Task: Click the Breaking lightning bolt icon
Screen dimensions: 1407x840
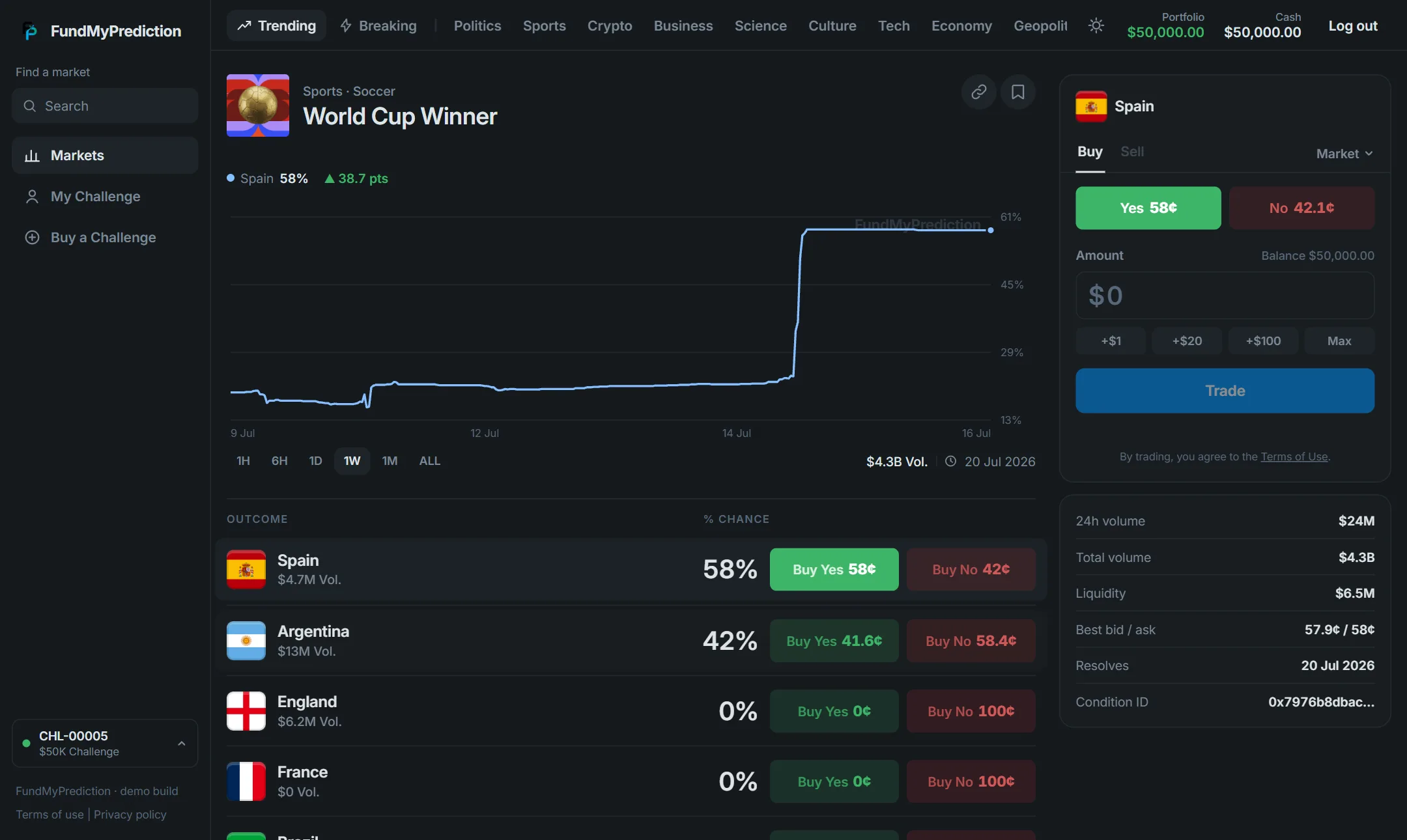Action: [x=346, y=25]
